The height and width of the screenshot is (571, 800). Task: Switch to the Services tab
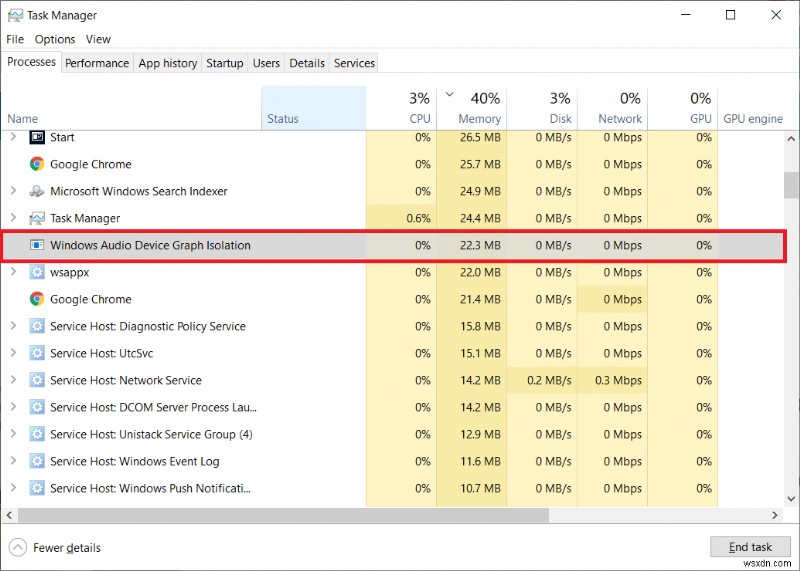[x=354, y=63]
